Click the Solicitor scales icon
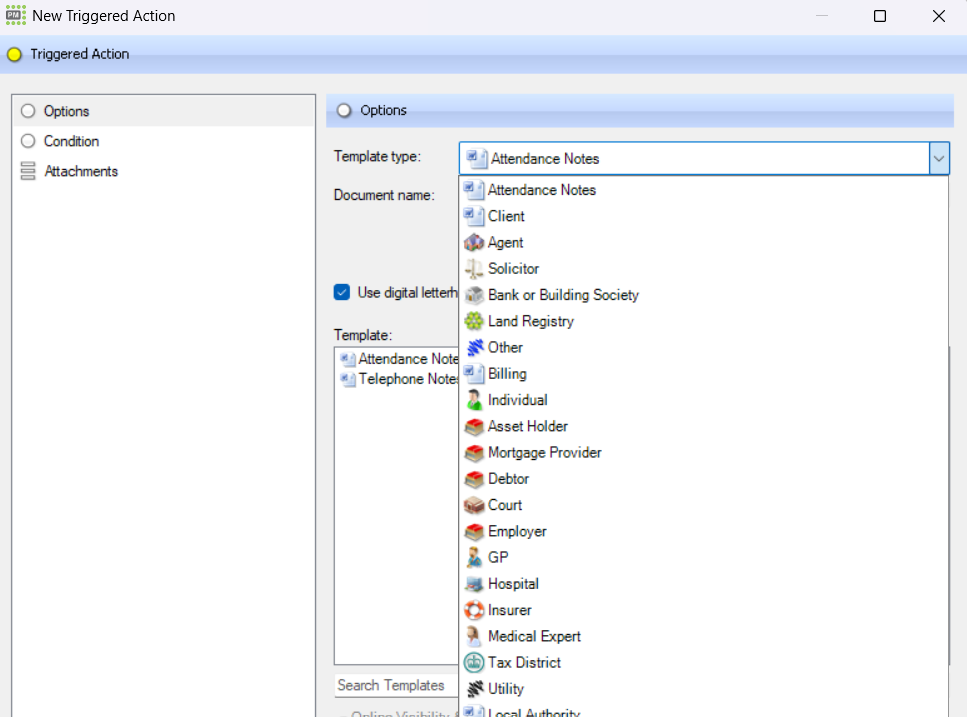 point(474,269)
